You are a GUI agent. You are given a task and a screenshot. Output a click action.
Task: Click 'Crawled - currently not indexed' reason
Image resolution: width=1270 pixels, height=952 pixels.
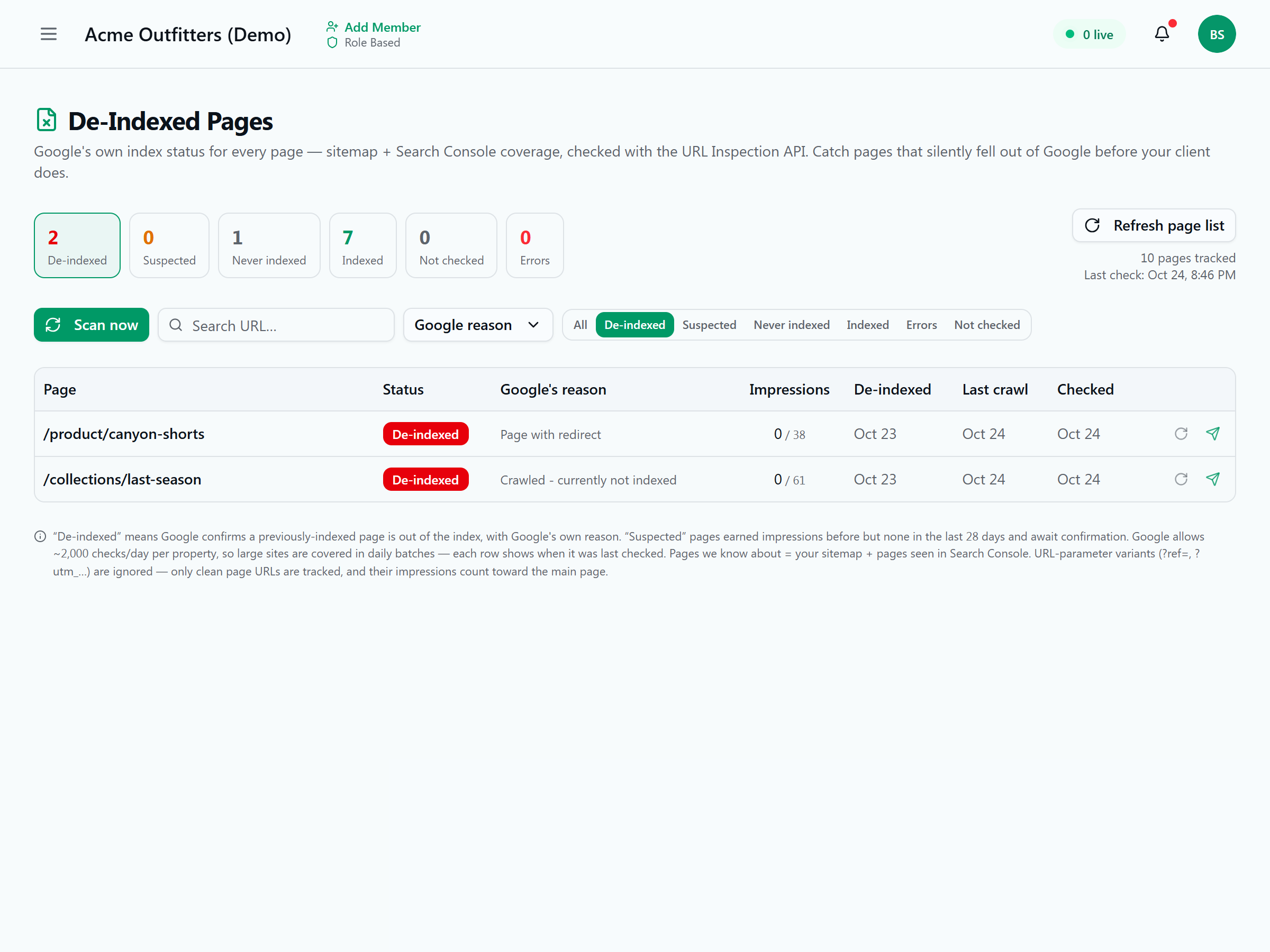[x=588, y=480]
